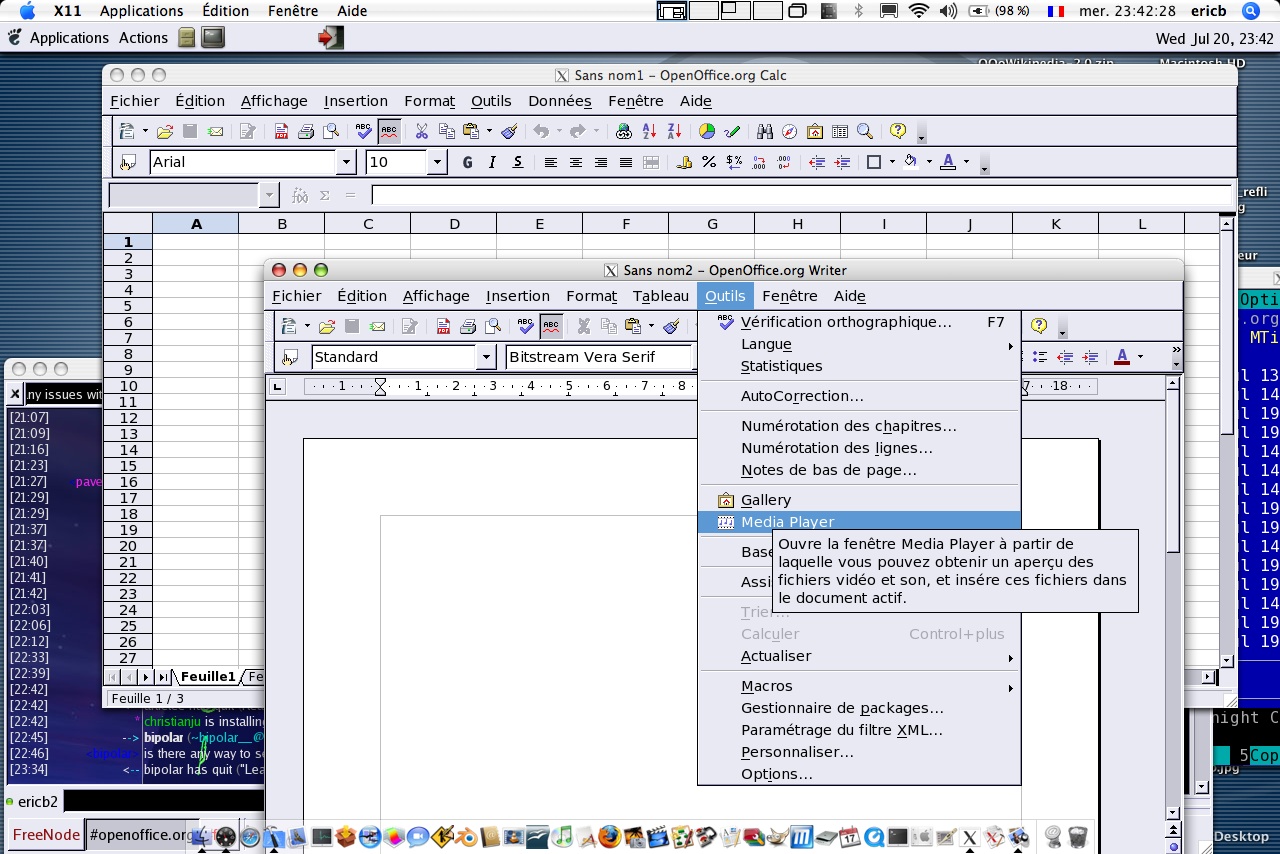The width and height of the screenshot is (1280, 854).
Task: Select Gallery from the Outils menu
Action: (x=766, y=500)
